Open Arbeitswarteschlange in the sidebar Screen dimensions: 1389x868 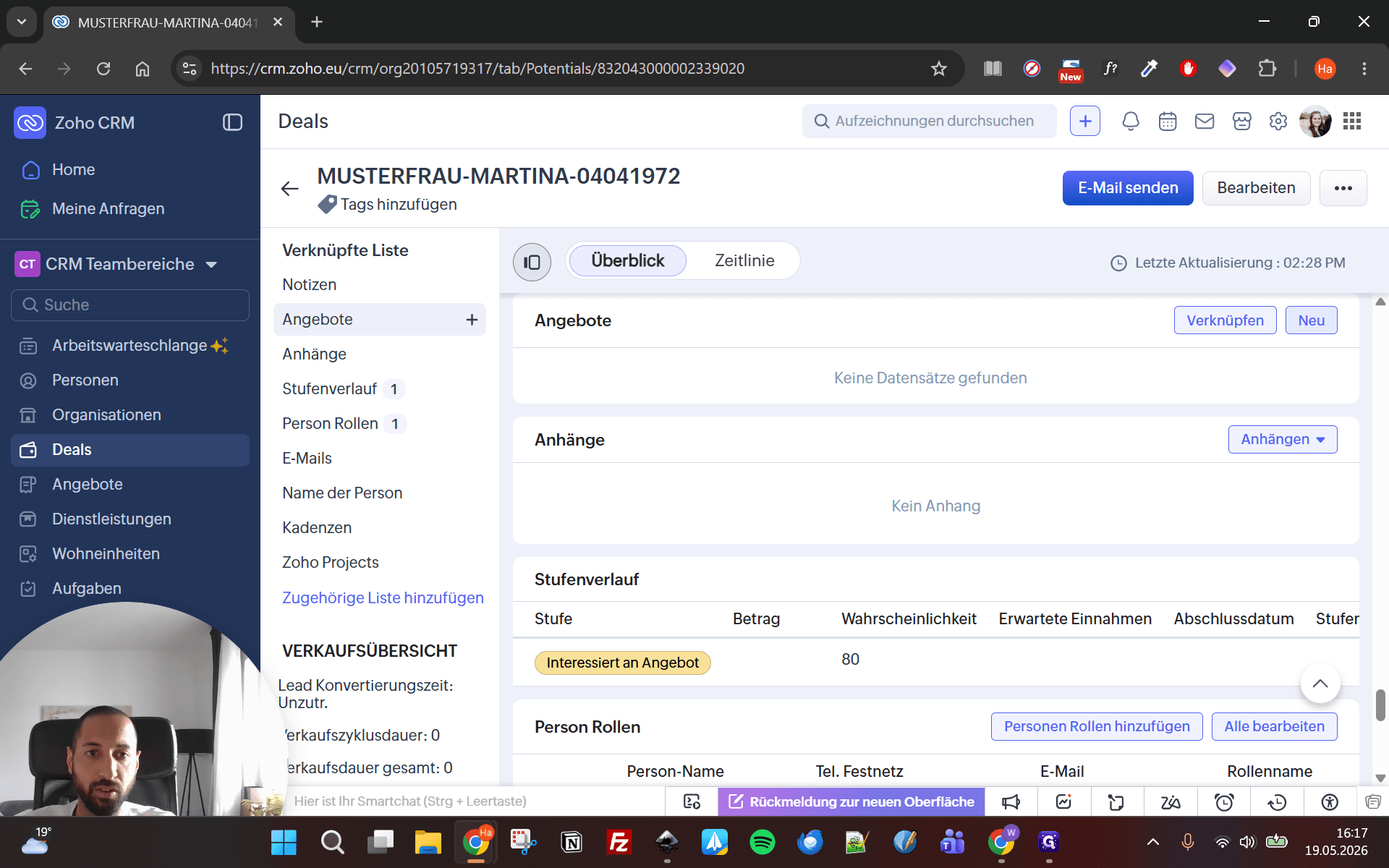coord(129,346)
